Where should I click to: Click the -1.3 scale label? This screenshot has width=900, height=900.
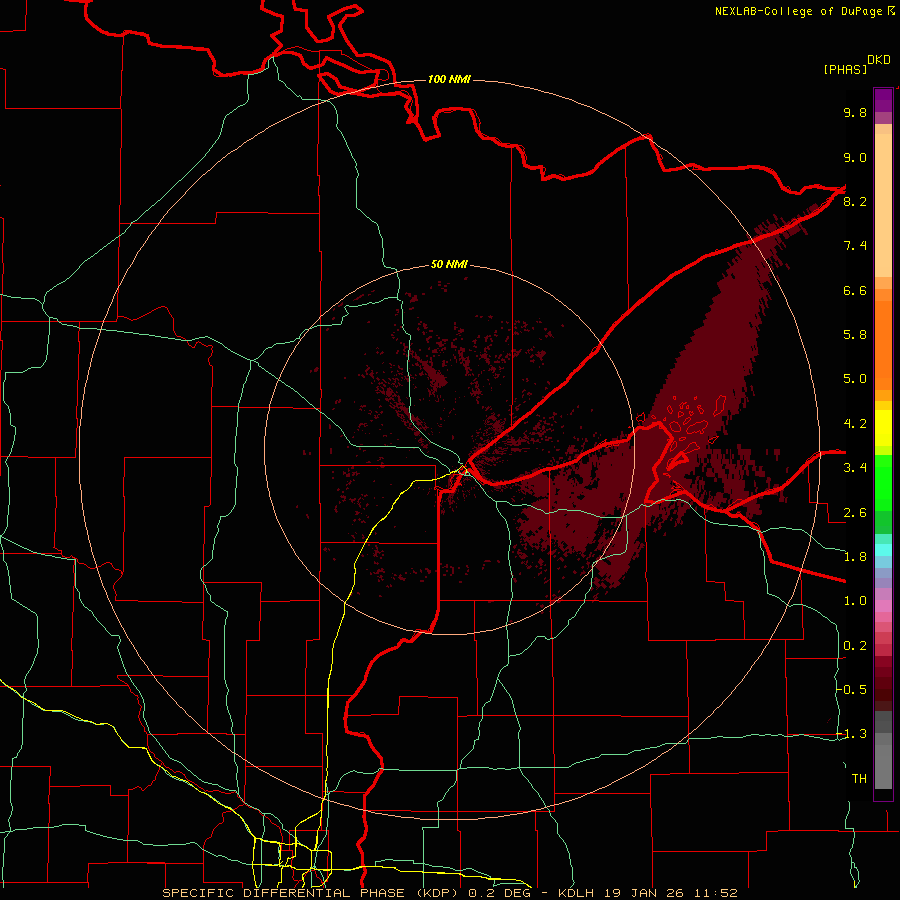tap(852, 734)
